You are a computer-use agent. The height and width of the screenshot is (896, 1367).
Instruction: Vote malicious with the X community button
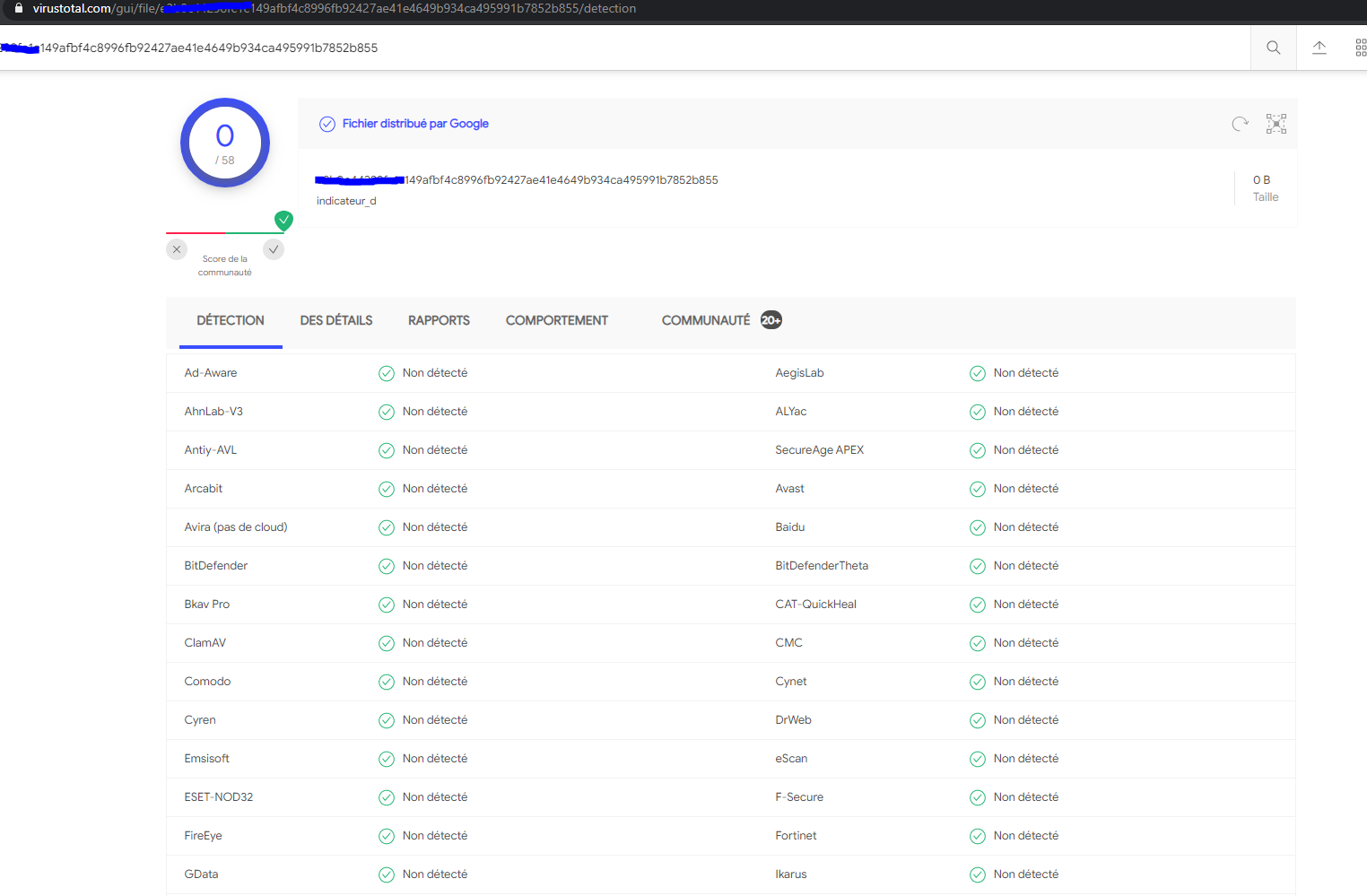click(177, 249)
